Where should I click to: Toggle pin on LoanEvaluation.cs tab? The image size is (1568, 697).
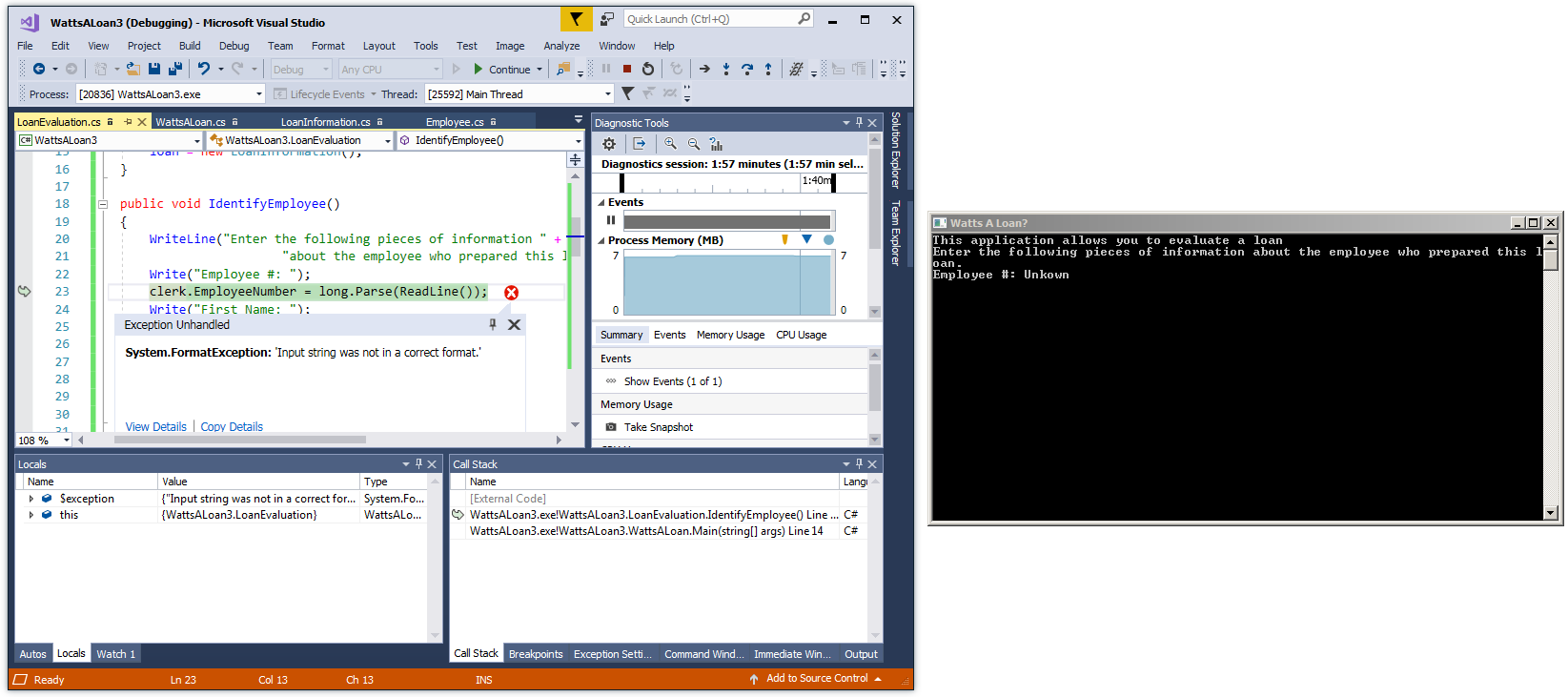[x=128, y=122]
